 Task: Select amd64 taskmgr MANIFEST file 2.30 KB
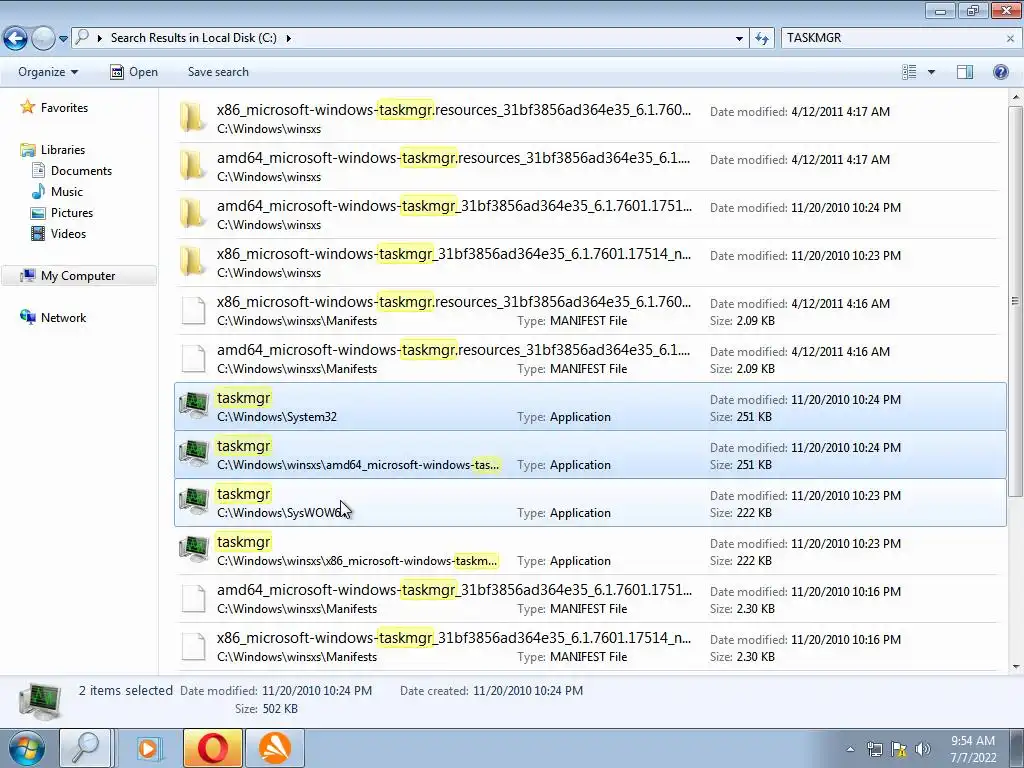point(590,598)
